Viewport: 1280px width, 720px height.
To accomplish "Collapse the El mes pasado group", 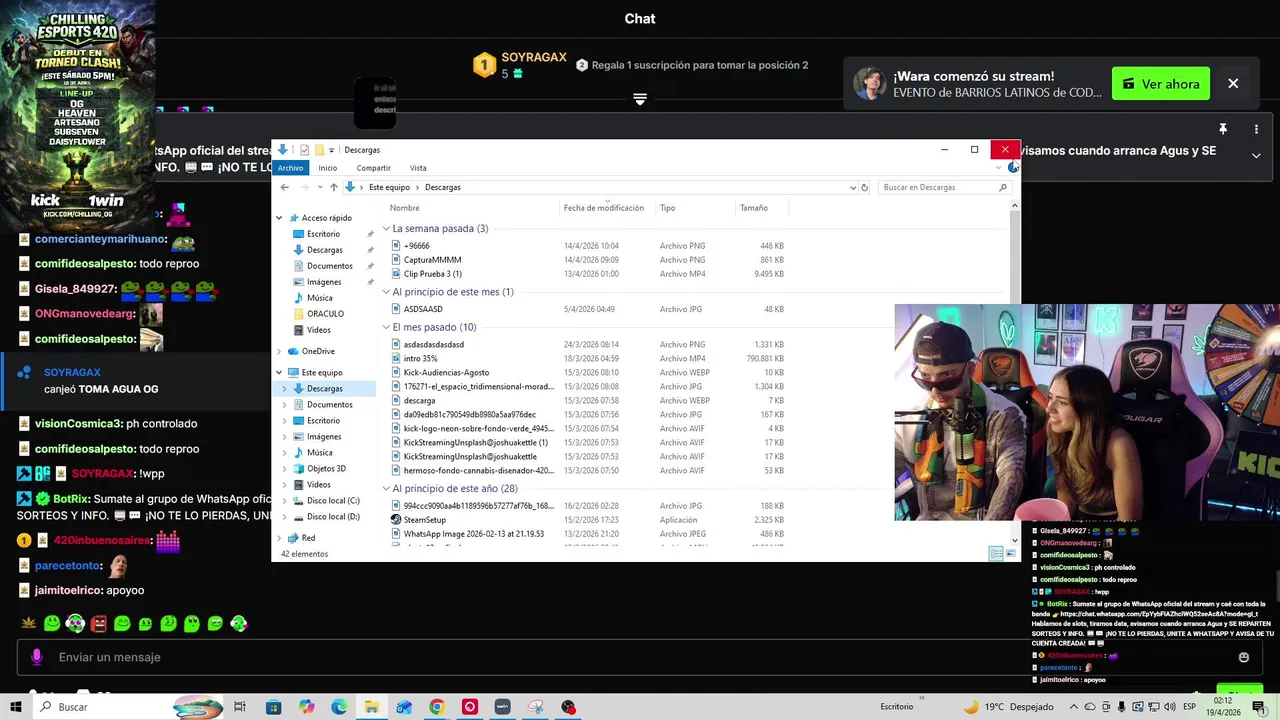I will click(x=386, y=327).
